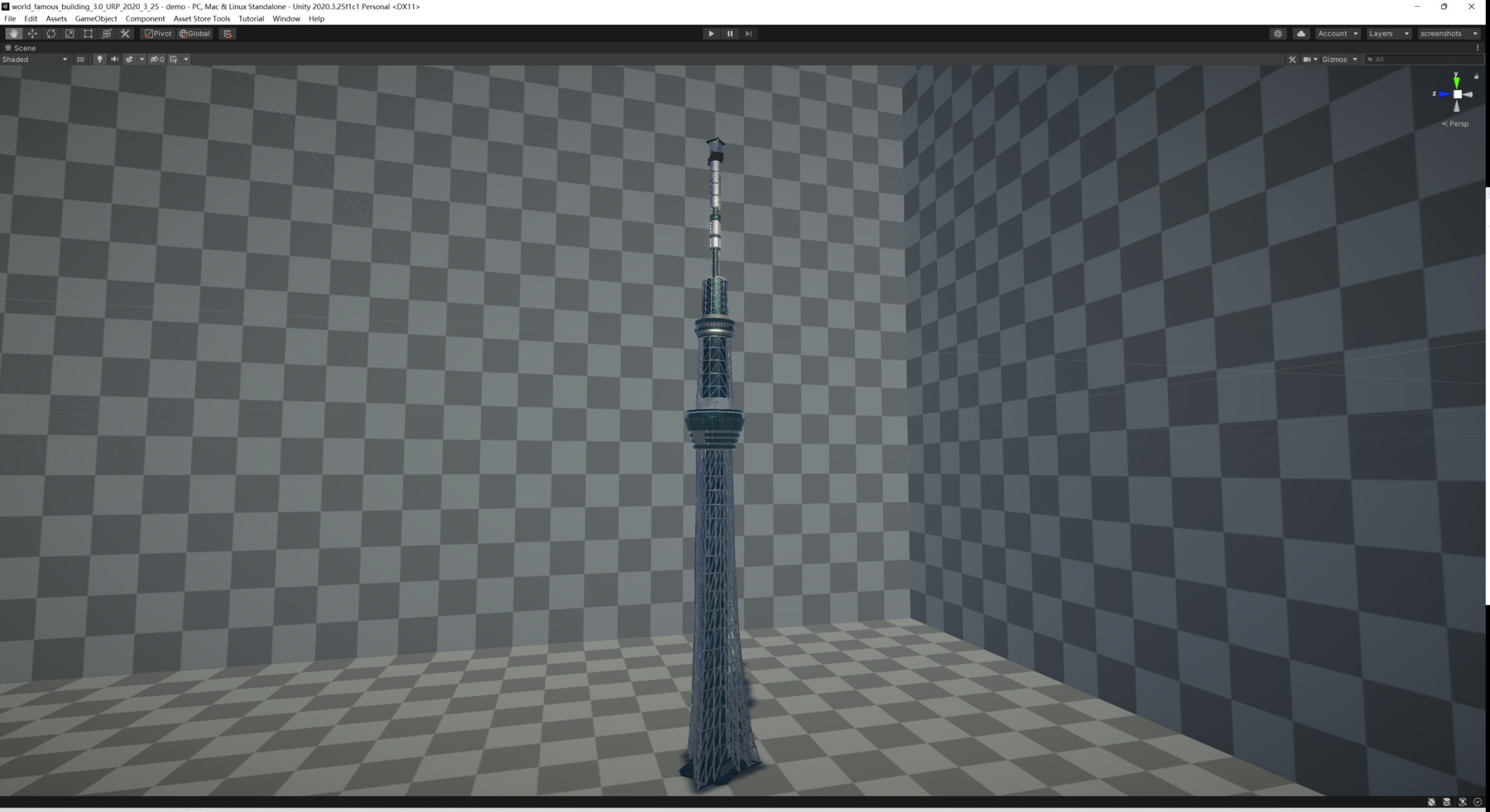1490x812 pixels.
Task: Open scene camera settings dropdown
Action: (x=1310, y=60)
